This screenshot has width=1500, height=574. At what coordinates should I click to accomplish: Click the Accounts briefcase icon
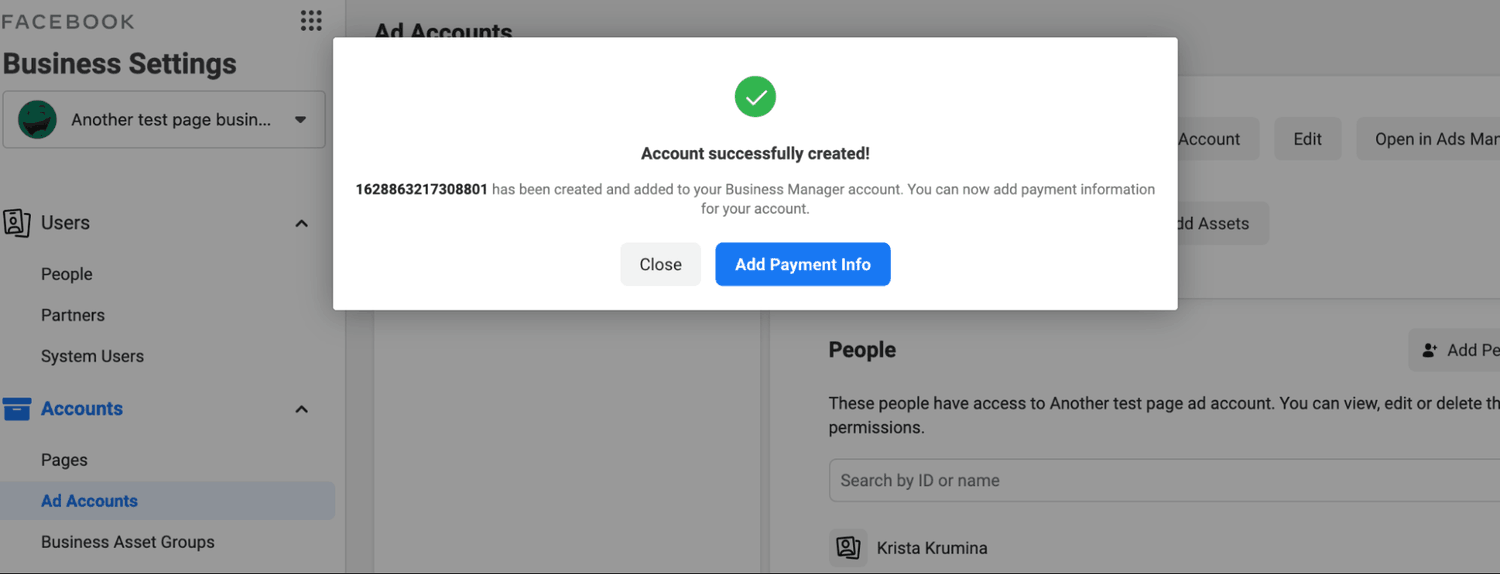tap(16, 409)
